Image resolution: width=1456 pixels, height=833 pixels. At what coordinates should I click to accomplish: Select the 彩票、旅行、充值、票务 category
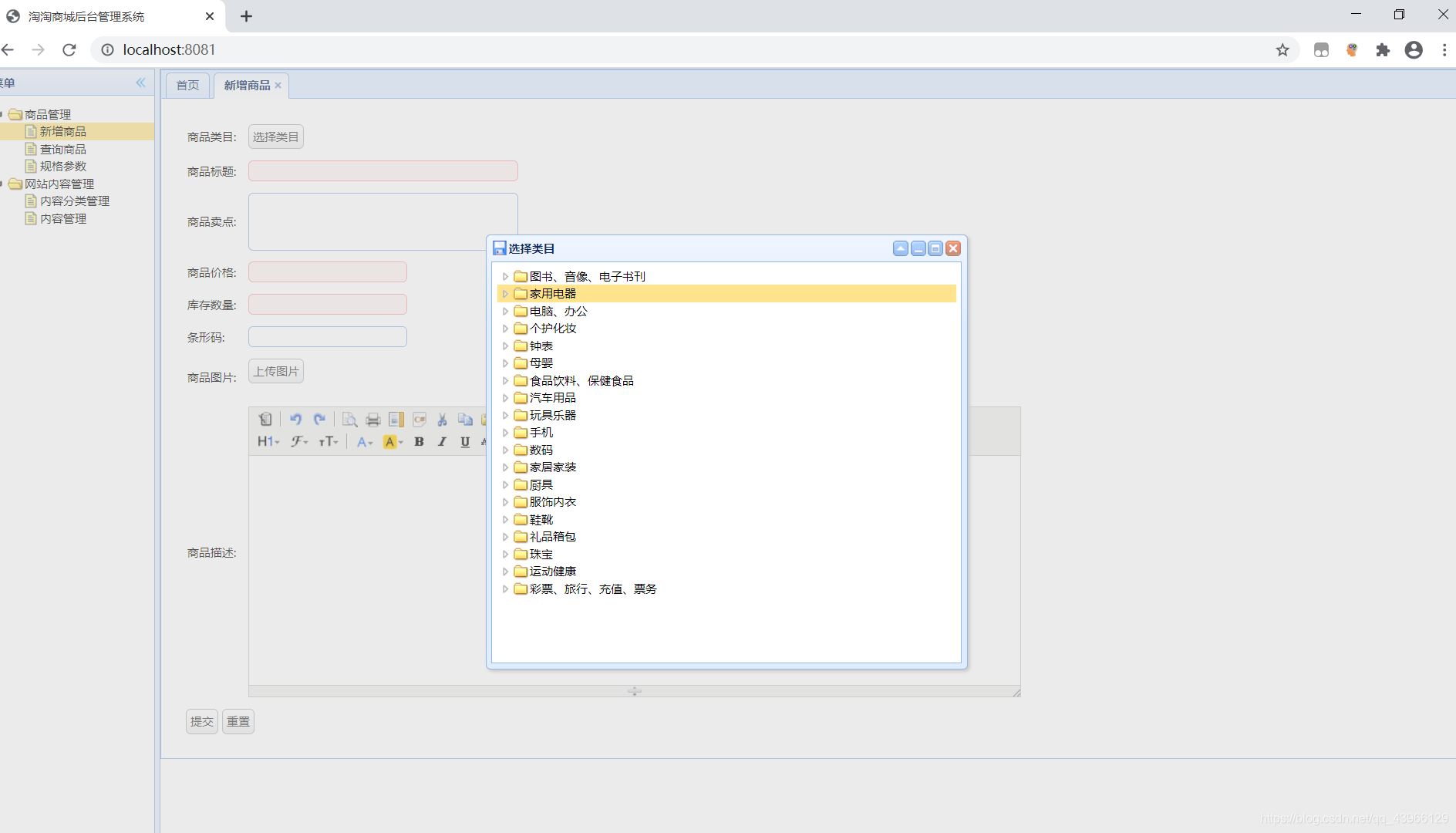point(593,589)
